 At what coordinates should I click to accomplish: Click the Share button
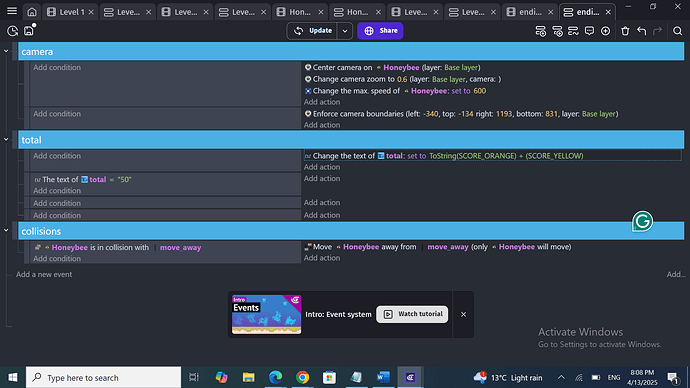pyautogui.click(x=380, y=31)
